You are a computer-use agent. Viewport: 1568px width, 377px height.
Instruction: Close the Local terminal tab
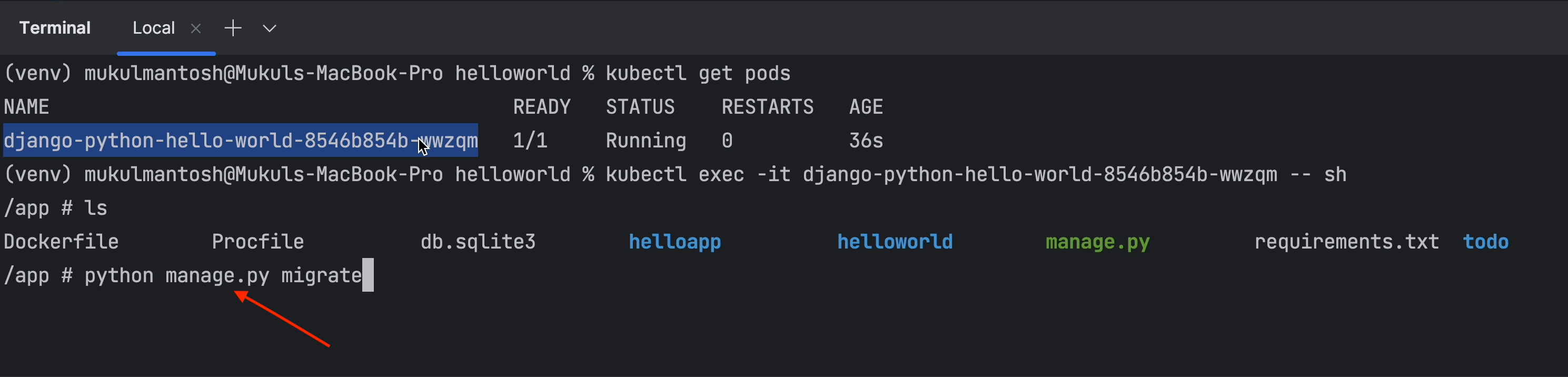195,28
